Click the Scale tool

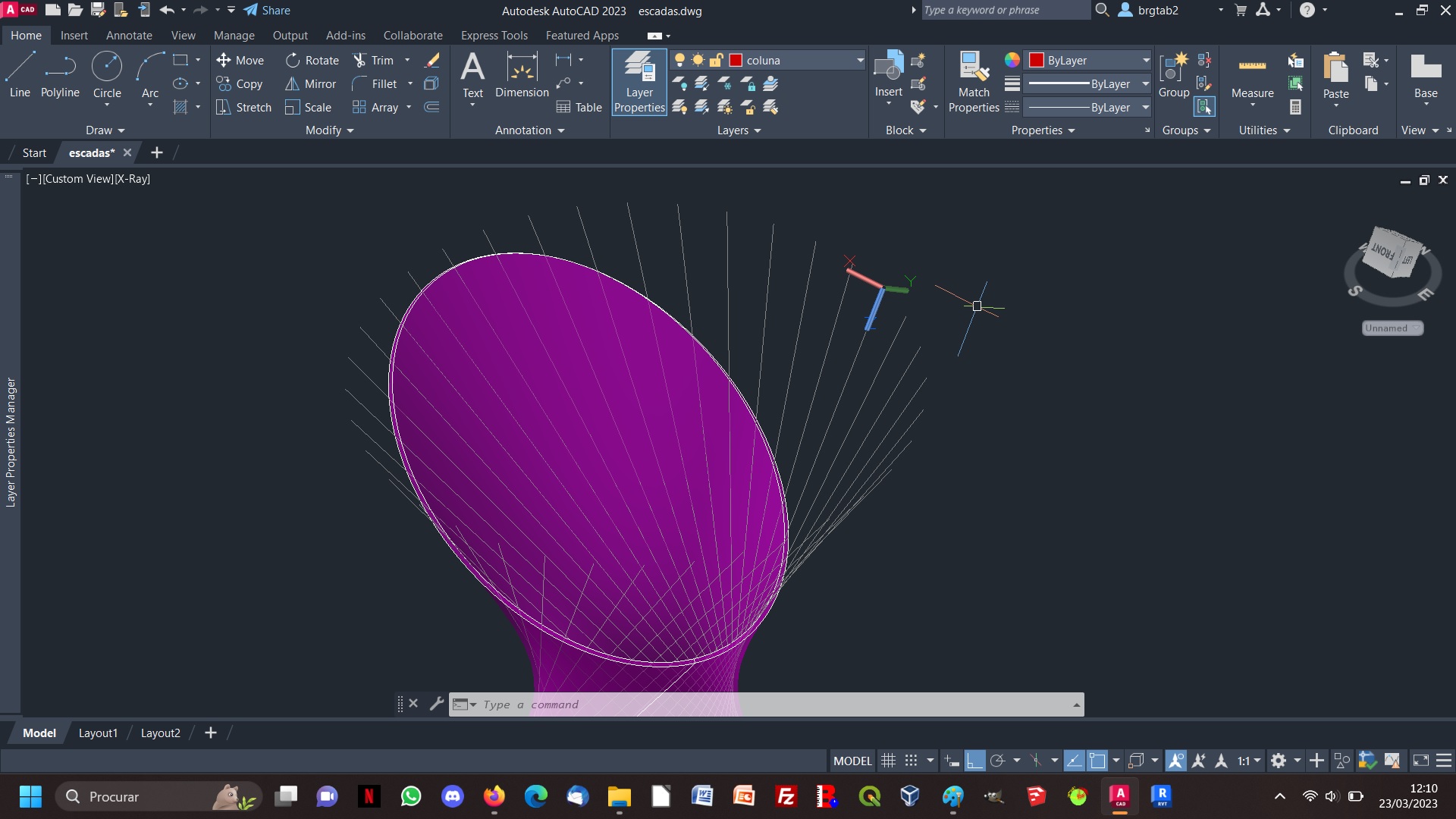(308, 107)
